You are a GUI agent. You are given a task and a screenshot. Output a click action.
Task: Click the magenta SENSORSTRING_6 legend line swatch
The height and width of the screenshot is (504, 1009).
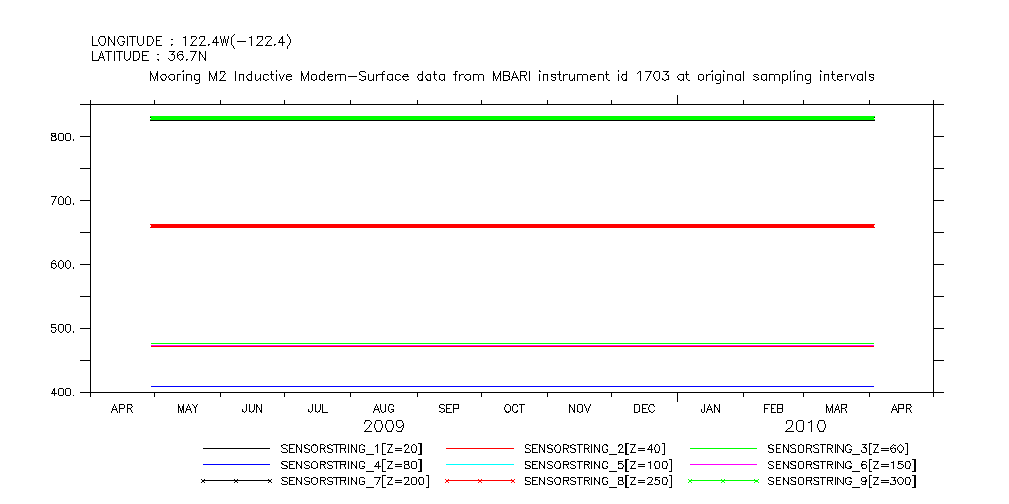click(x=722, y=465)
